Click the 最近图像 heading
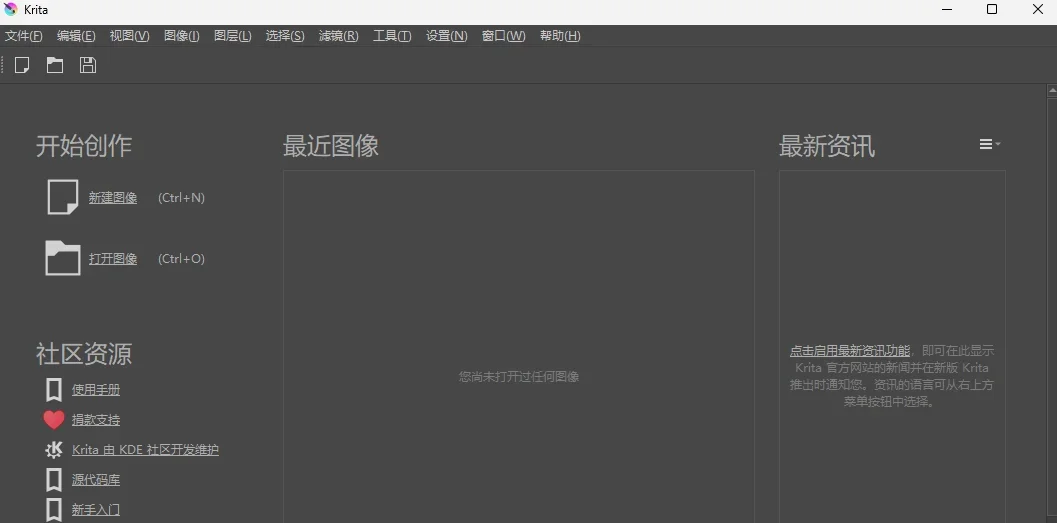Viewport: 1057px width, 523px height. tap(330, 146)
